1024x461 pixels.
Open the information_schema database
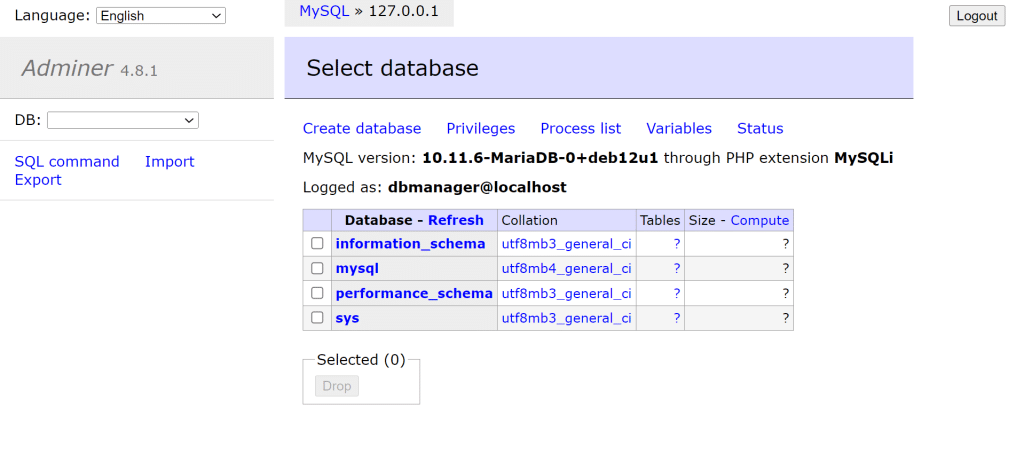click(410, 244)
